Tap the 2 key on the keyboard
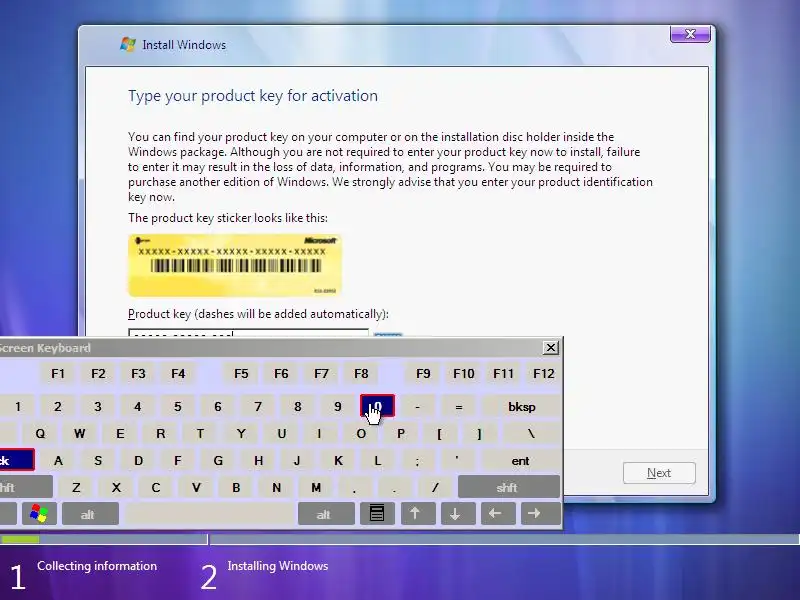This screenshot has height=600, width=800. pyautogui.click(x=58, y=407)
